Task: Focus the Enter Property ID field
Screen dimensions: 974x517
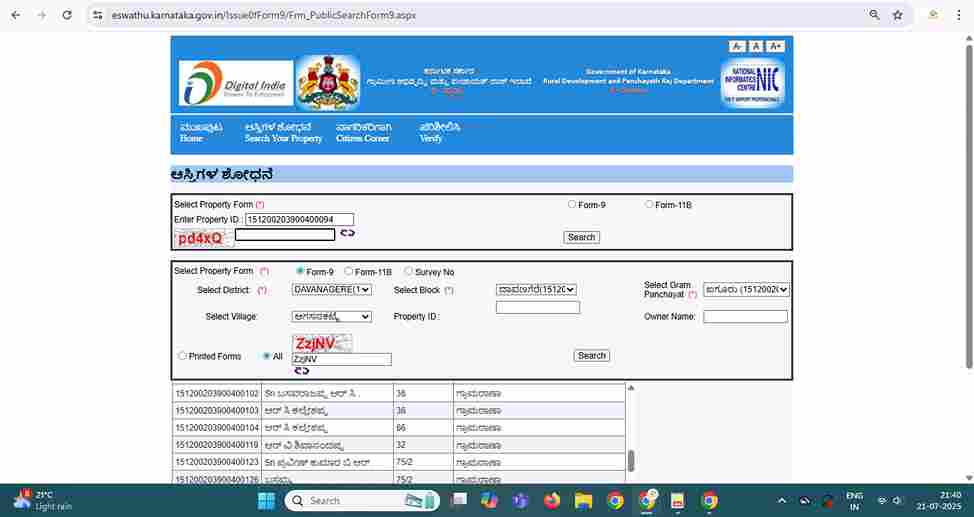Action: 299,219
